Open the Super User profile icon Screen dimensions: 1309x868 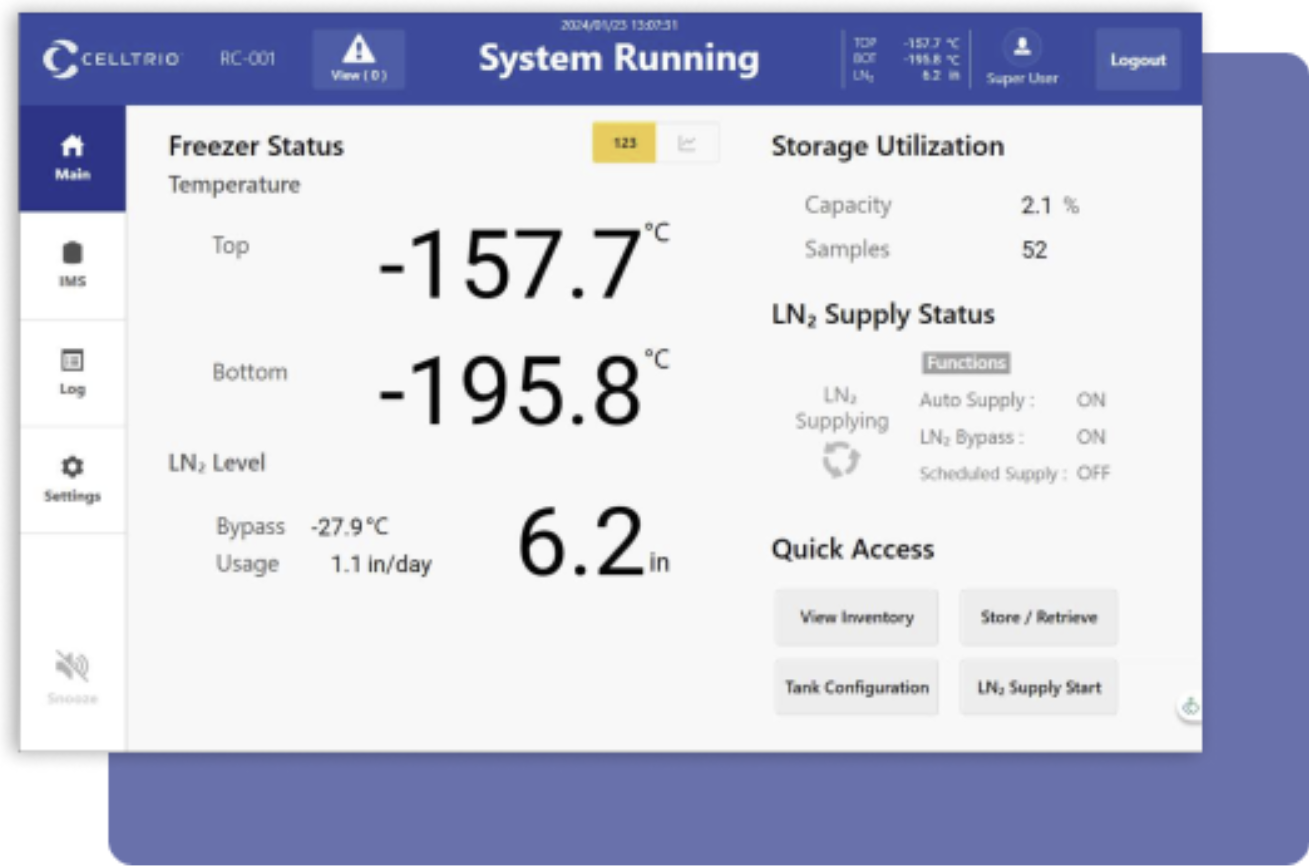tap(1022, 47)
